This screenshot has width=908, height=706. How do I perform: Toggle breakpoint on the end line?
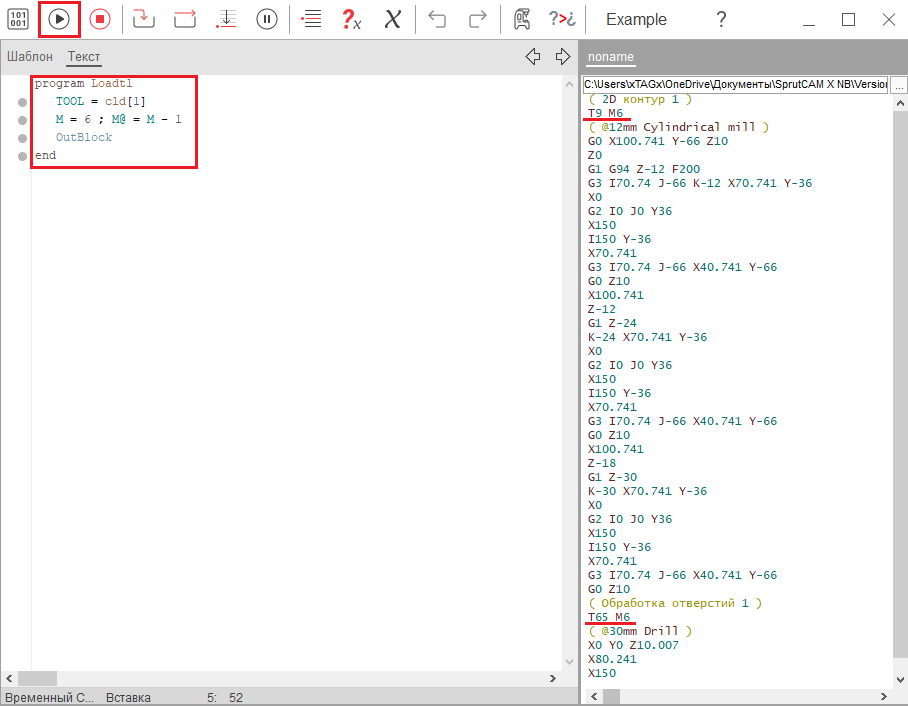22,156
